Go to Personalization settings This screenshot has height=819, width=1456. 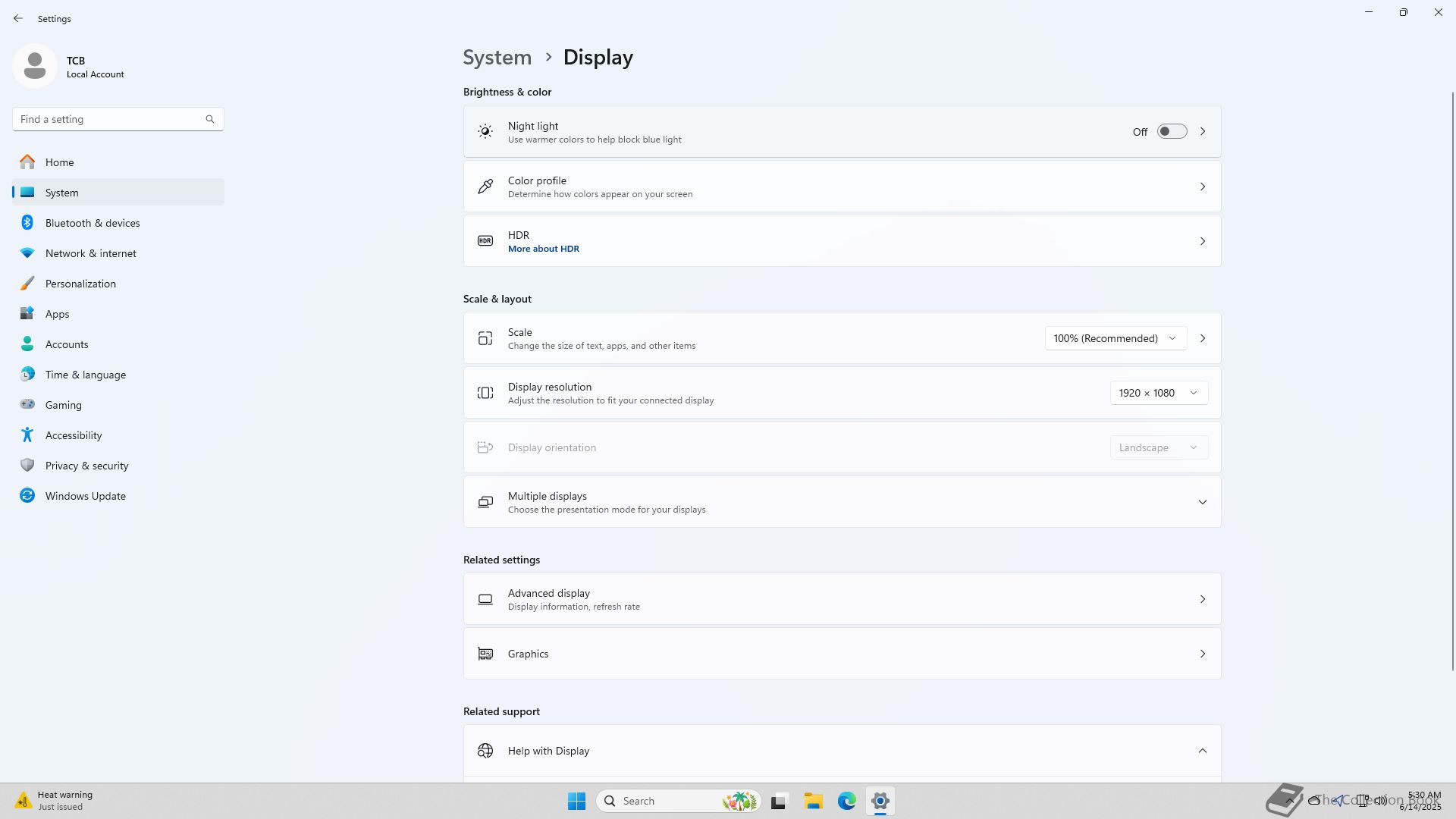(x=80, y=284)
